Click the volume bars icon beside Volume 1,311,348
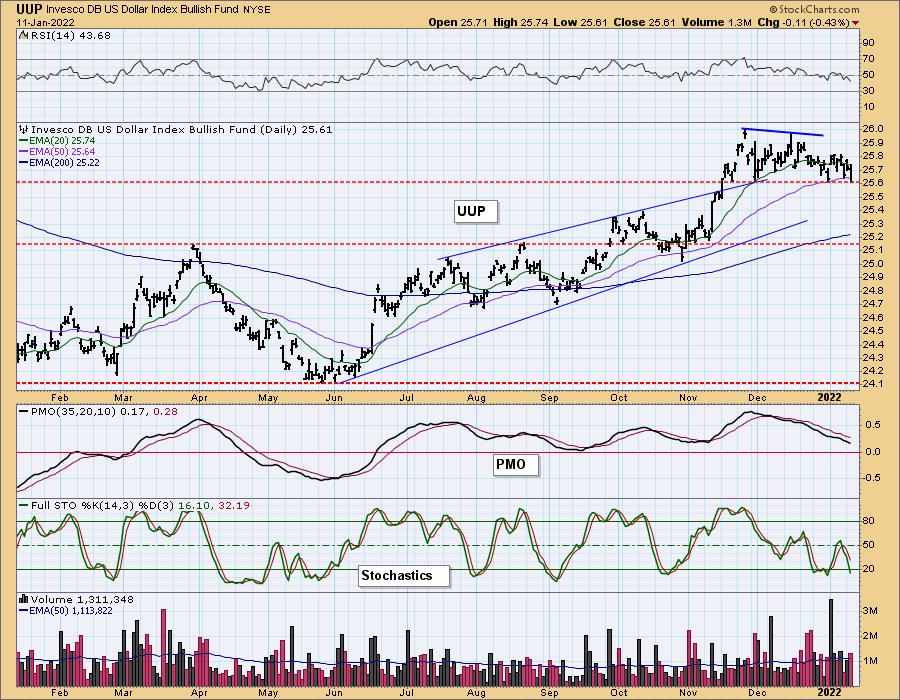 tap(24, 599)
